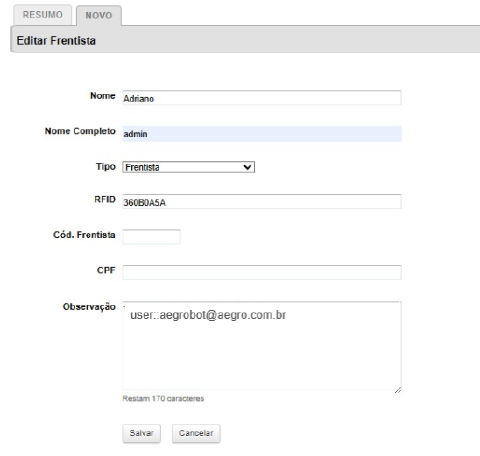Viewport: 480px width, 456px height.
Task: Focus the Nome Completo field with admin
Action: (262, 134)
